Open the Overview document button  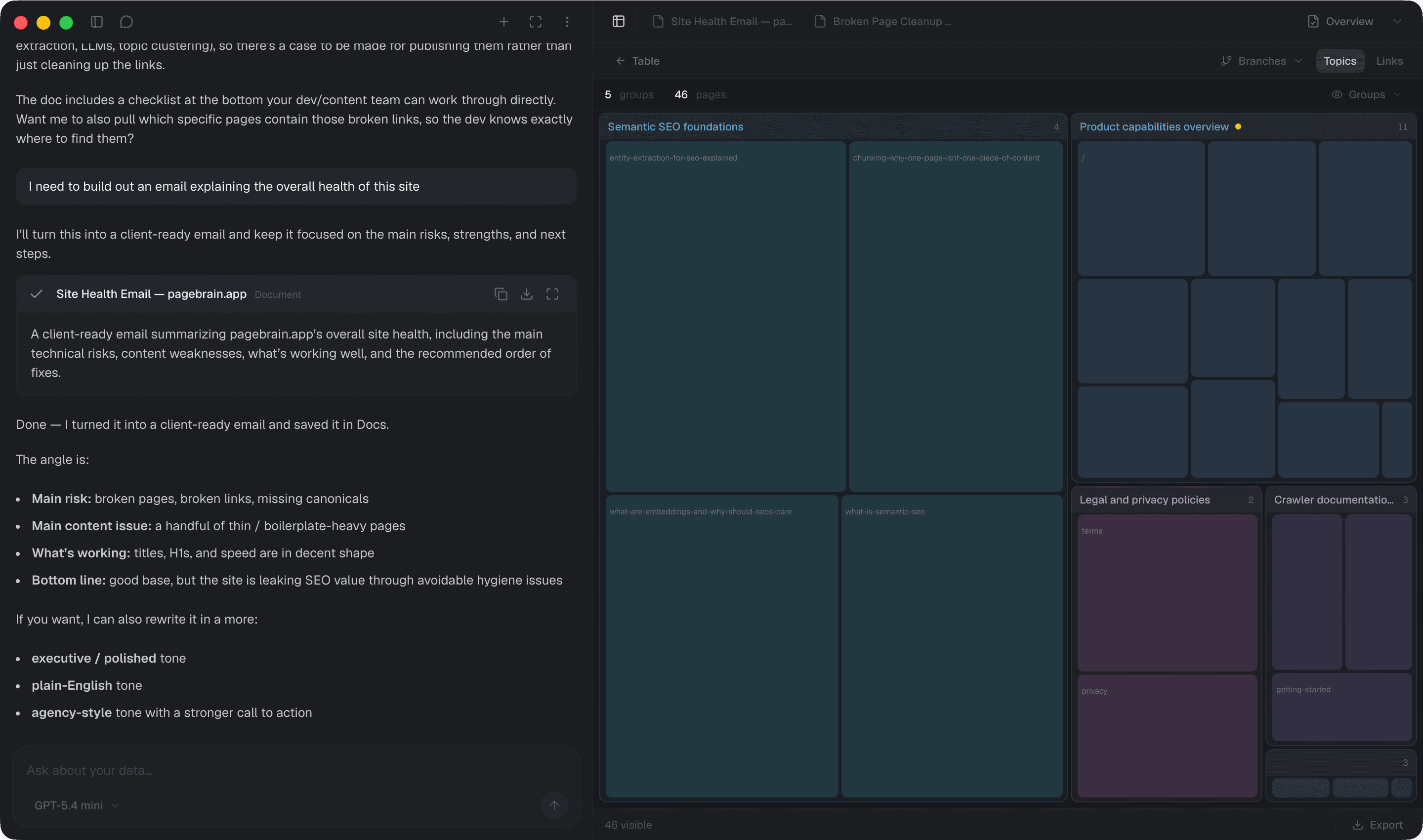[x=1340, y=22]
